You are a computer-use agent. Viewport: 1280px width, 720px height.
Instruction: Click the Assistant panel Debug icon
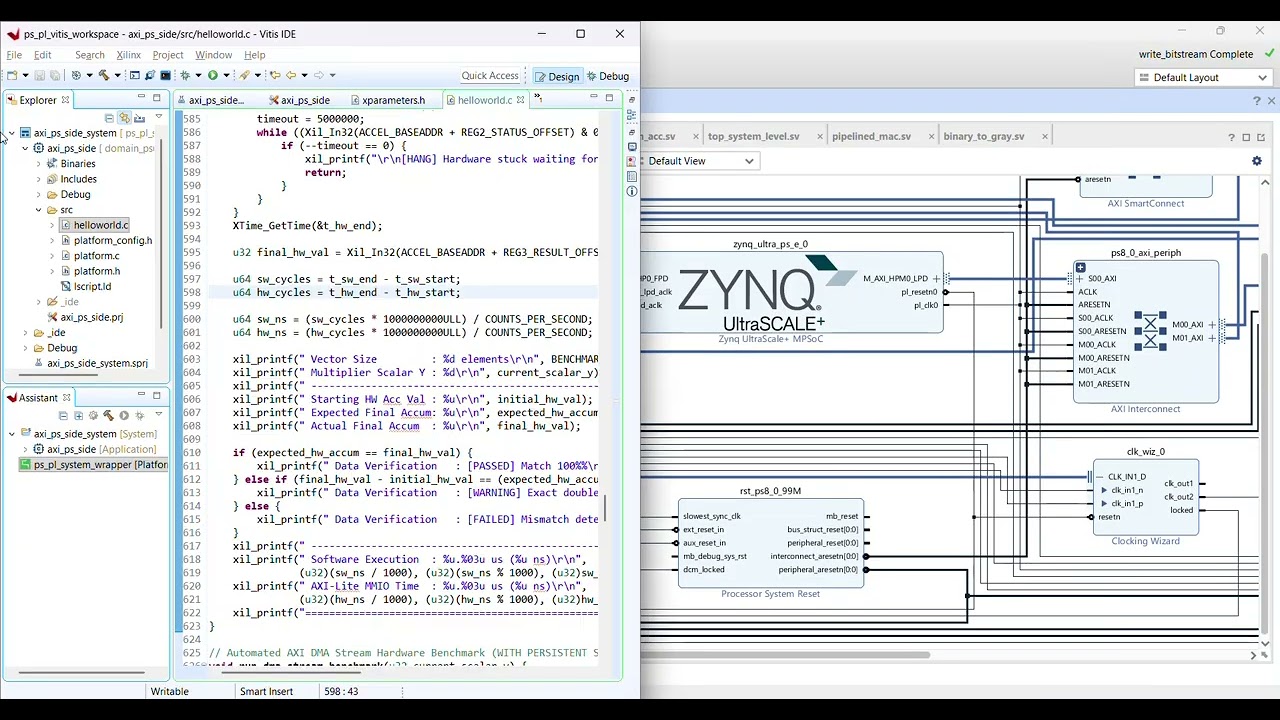(x=140, y=416)
